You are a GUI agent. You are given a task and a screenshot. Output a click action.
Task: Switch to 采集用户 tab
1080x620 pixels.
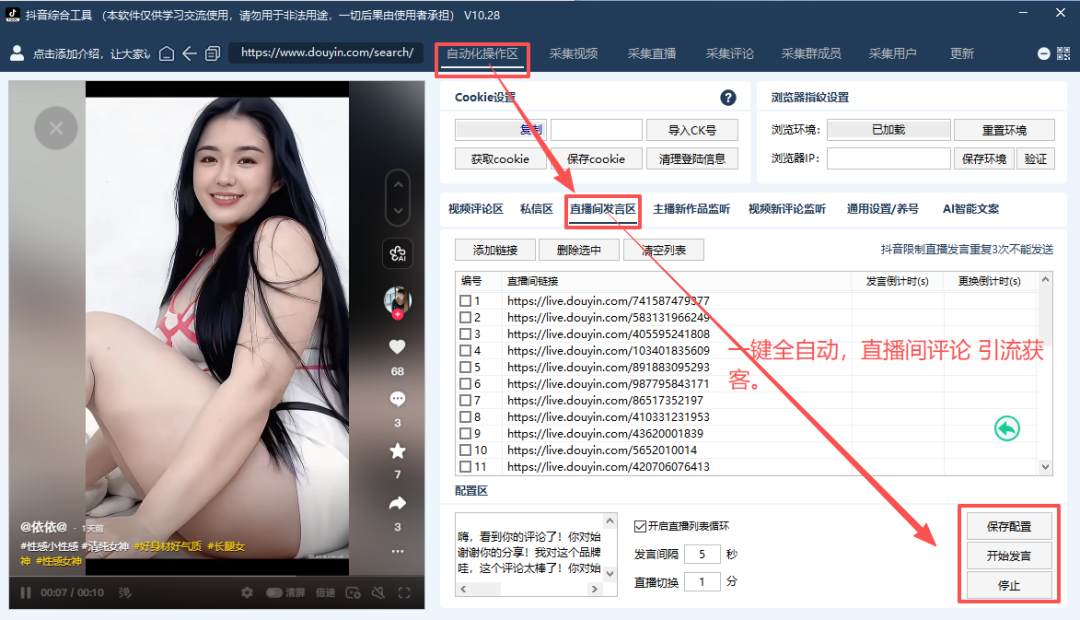point(892,54)
